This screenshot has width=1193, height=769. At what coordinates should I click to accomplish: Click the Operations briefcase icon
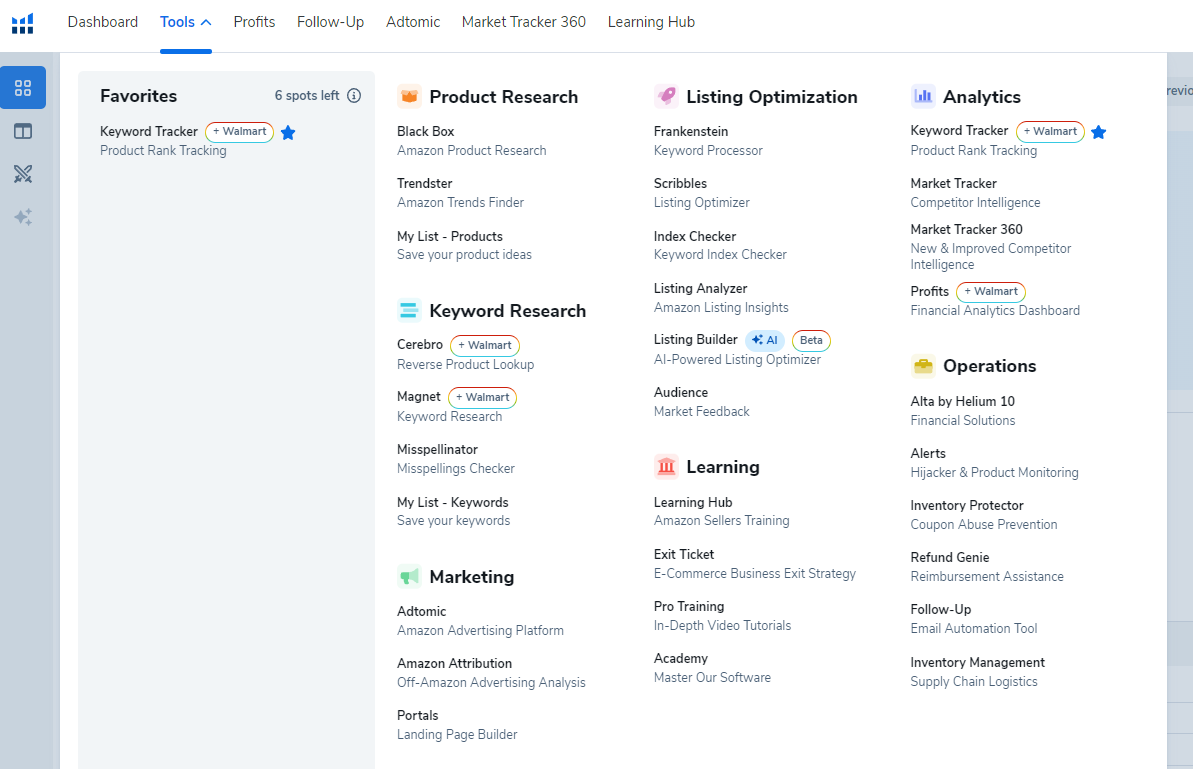point(923,366)
